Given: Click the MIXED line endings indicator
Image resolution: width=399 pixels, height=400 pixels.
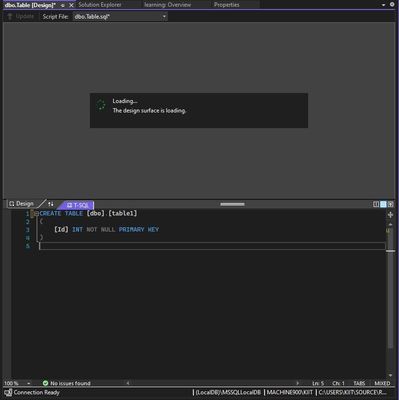Looking at the screenshot, I should click(x=382, y=383).
